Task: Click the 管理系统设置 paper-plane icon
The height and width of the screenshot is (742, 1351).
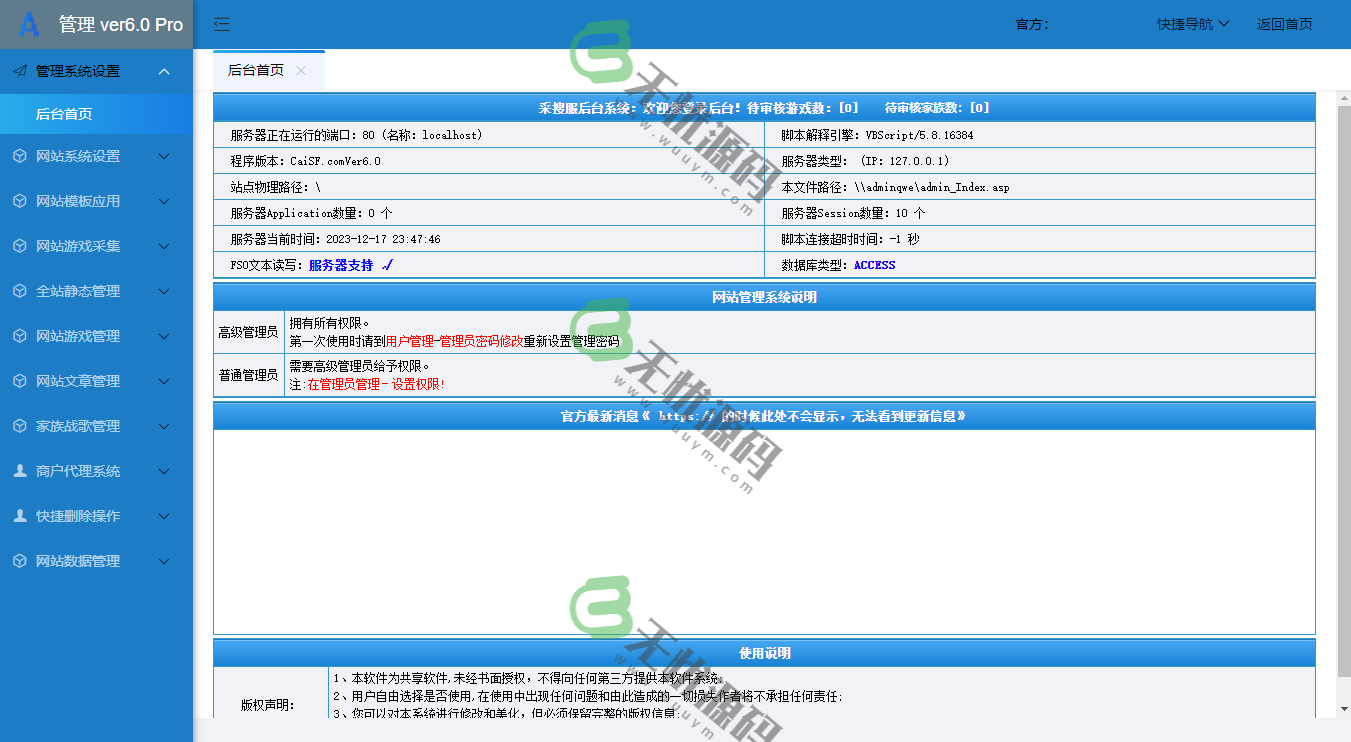Action: [x=20, y=71]
